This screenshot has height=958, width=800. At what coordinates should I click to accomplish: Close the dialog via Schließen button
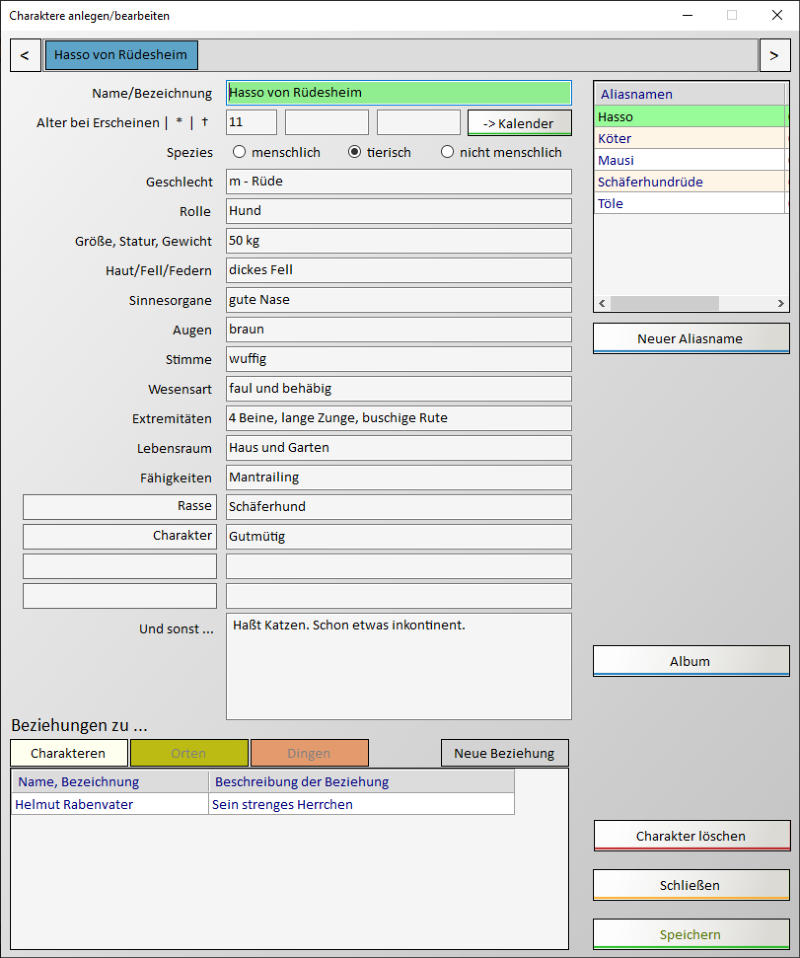click(690, 885)
